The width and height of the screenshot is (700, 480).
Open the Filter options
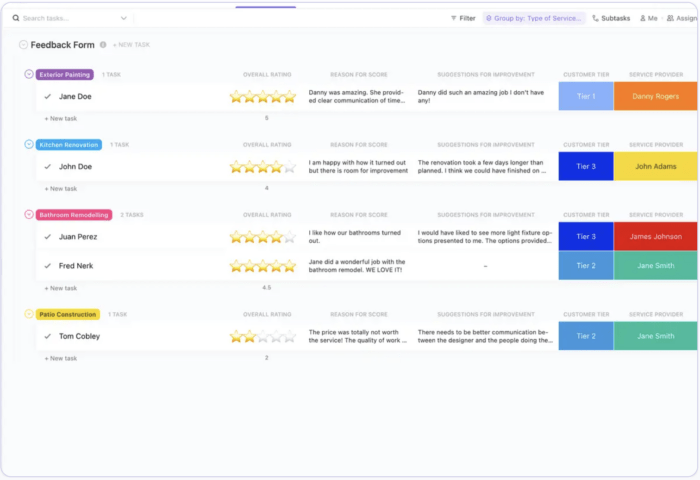(462, 18)
